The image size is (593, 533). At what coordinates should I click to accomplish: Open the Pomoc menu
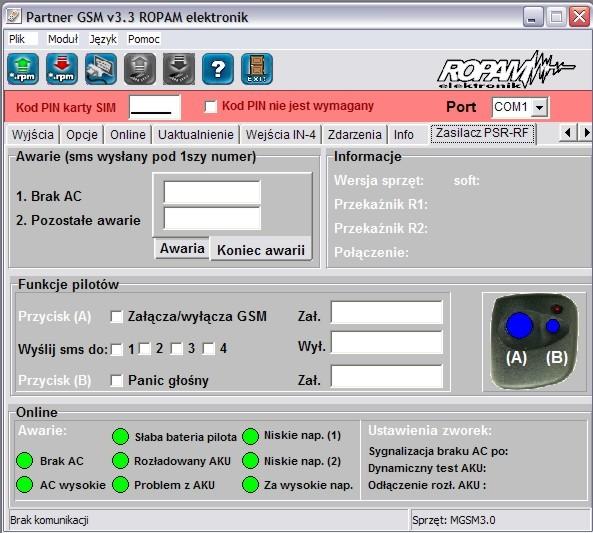click(x=144, y=39)
